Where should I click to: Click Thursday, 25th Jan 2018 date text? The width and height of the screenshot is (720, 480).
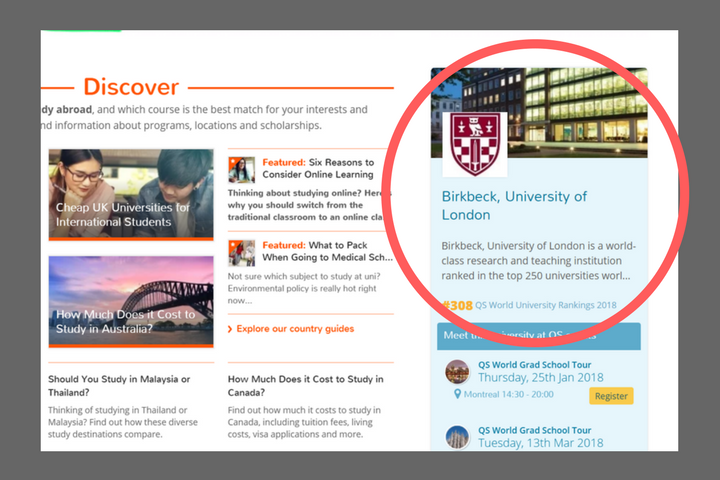540,378
